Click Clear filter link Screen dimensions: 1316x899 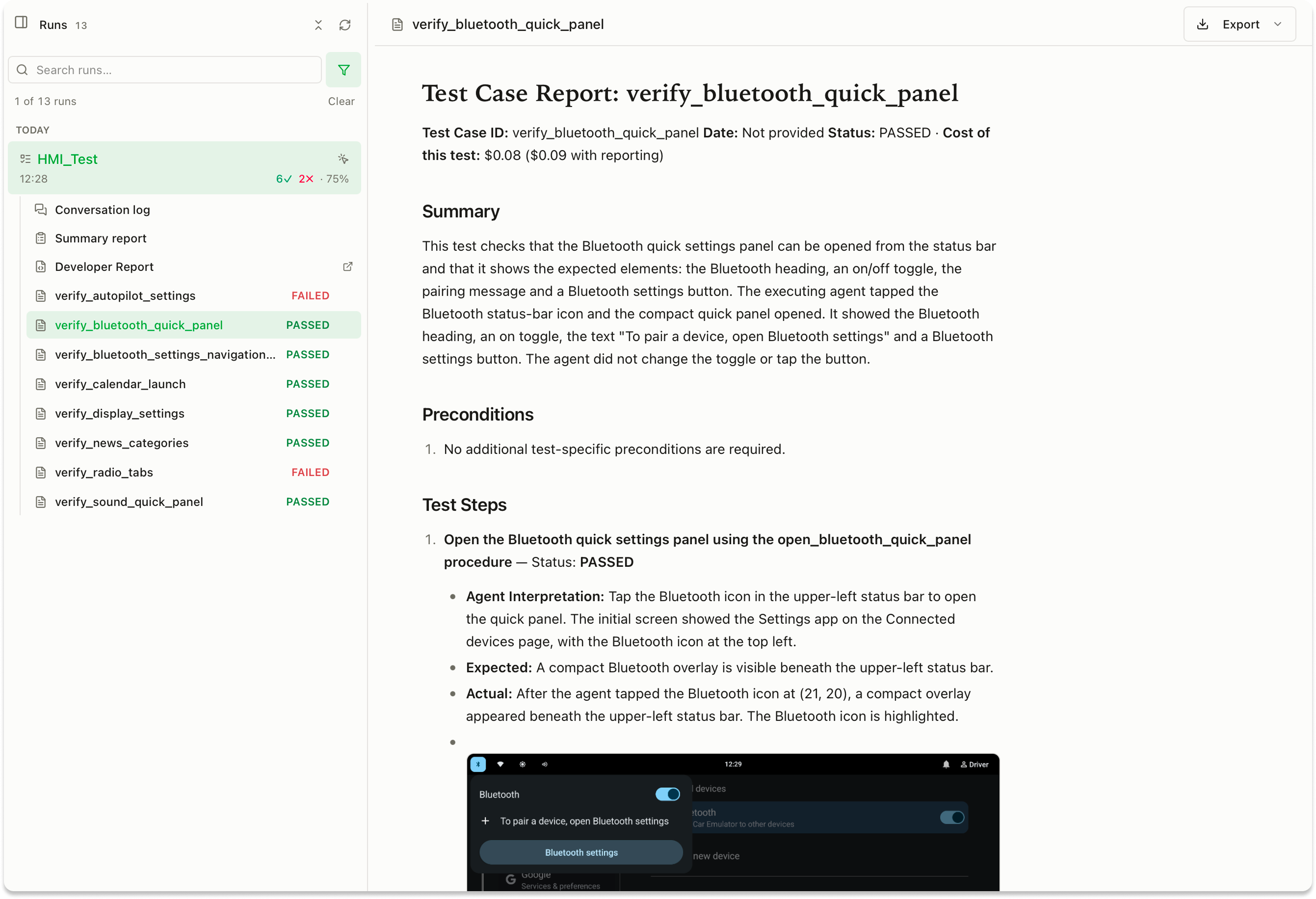(x=341, y=101)
